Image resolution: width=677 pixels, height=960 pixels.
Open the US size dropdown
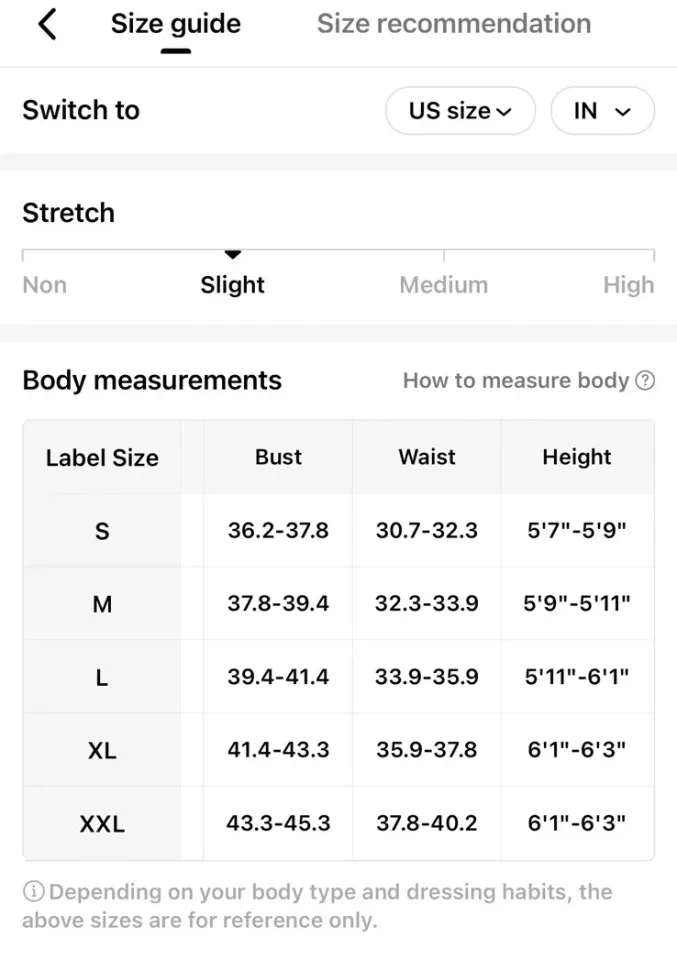pyautogui.click(x=459, y=111)
